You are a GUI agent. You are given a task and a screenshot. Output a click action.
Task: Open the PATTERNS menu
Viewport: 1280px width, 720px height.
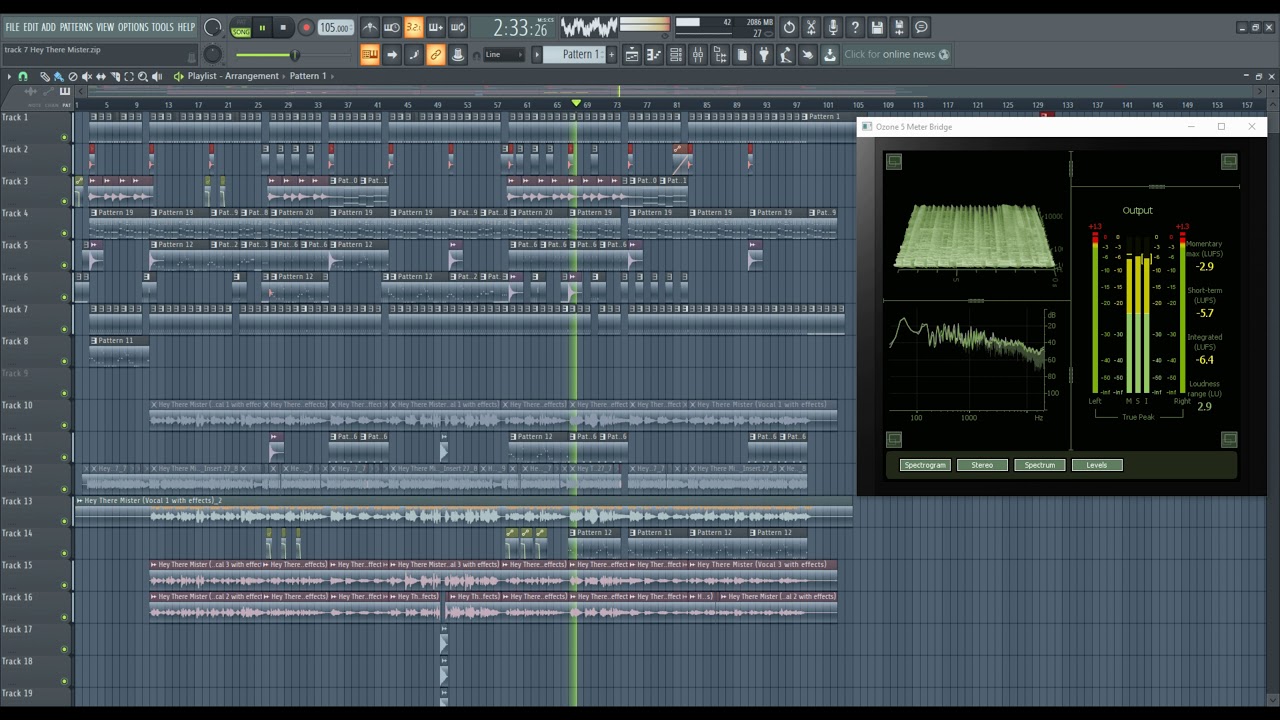(76, 27)
